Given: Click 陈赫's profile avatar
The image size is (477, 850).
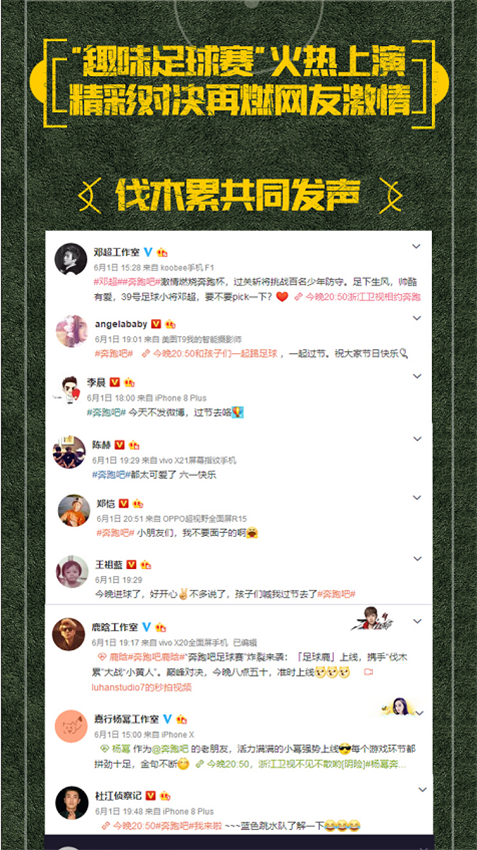Looking at the screenshot, I should (69, 452).
